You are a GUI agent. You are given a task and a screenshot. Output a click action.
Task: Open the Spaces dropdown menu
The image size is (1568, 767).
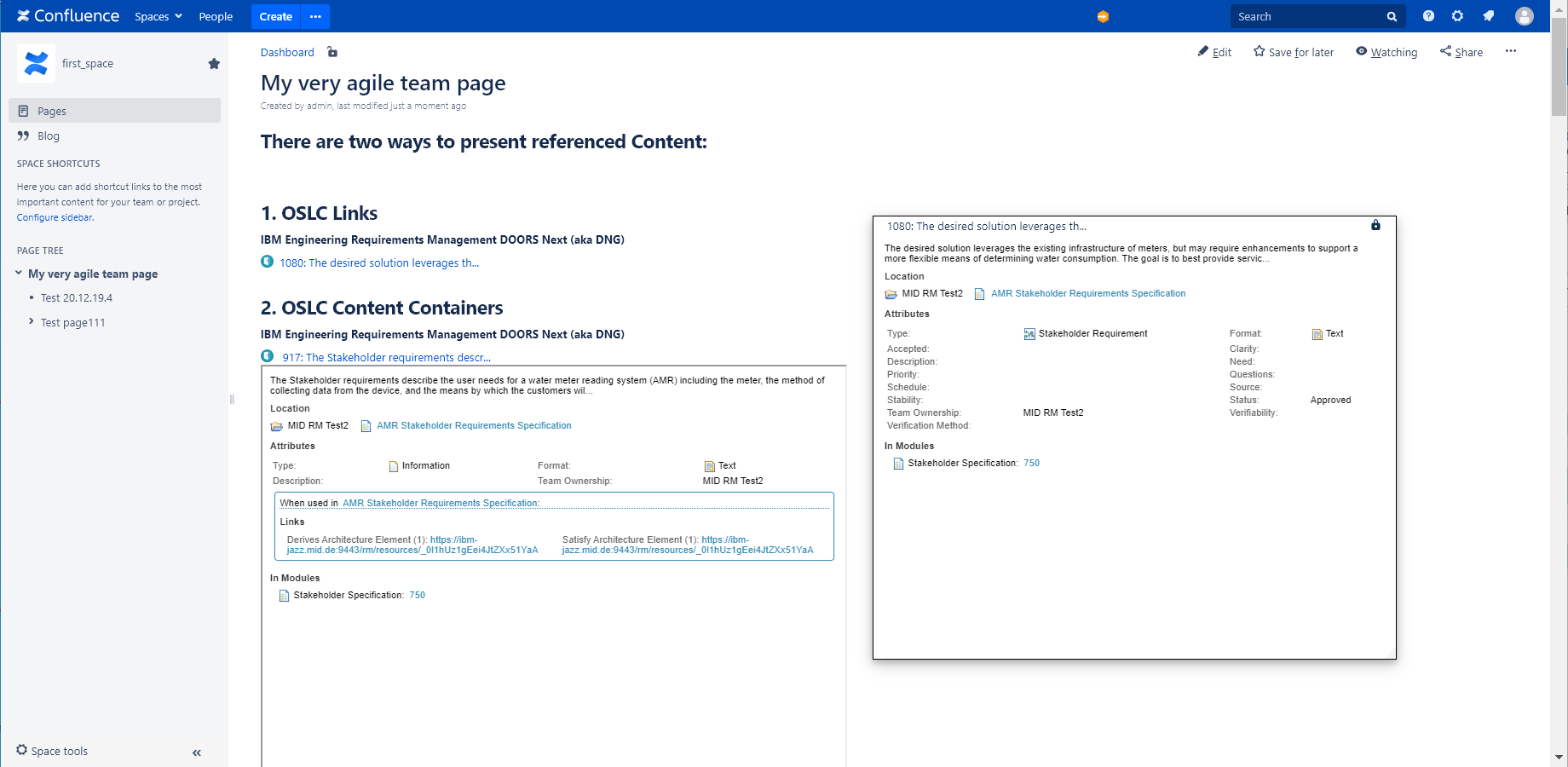click(x=159, y=16)
